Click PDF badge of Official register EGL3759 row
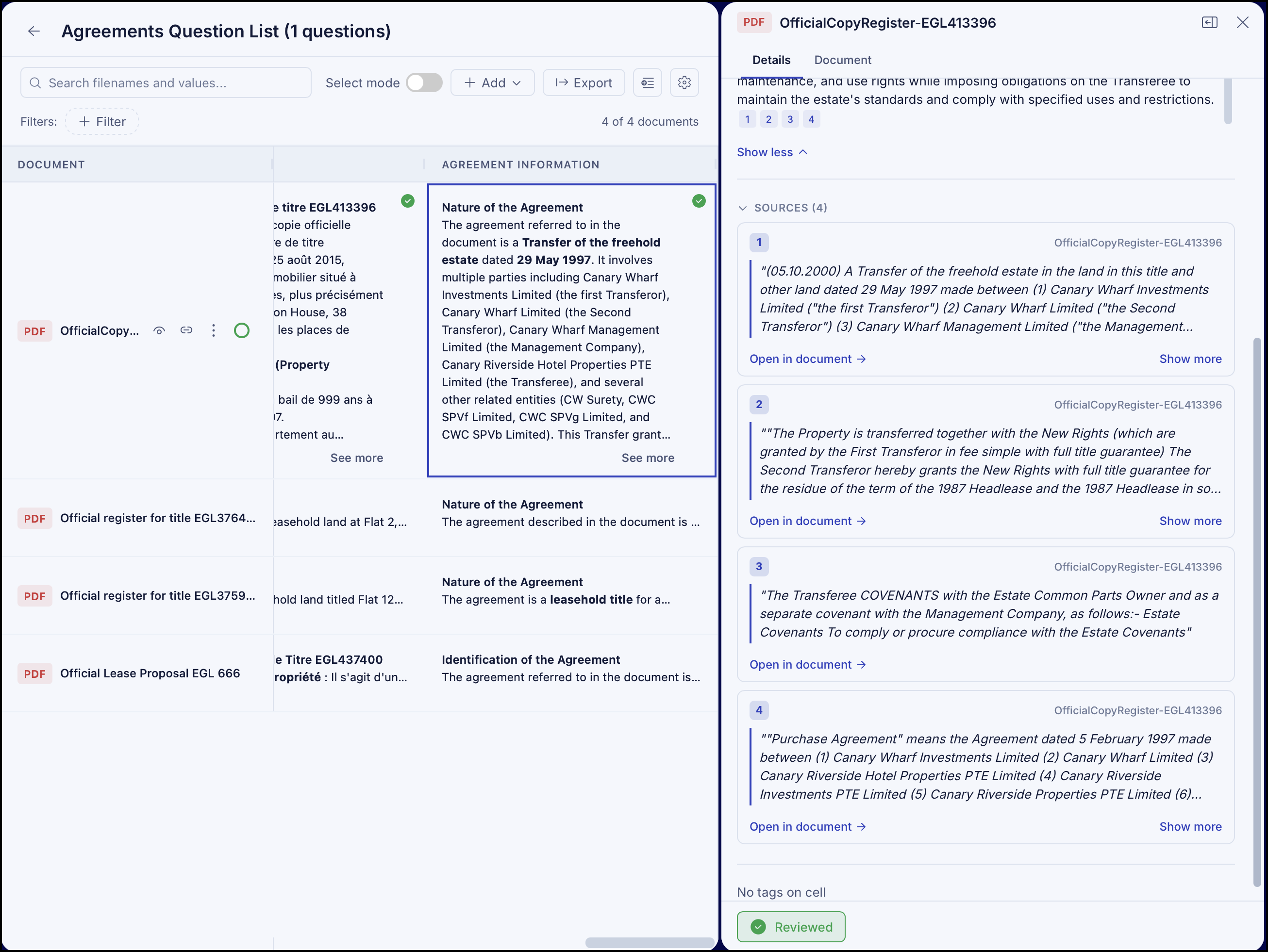 [x=34, y=596]
